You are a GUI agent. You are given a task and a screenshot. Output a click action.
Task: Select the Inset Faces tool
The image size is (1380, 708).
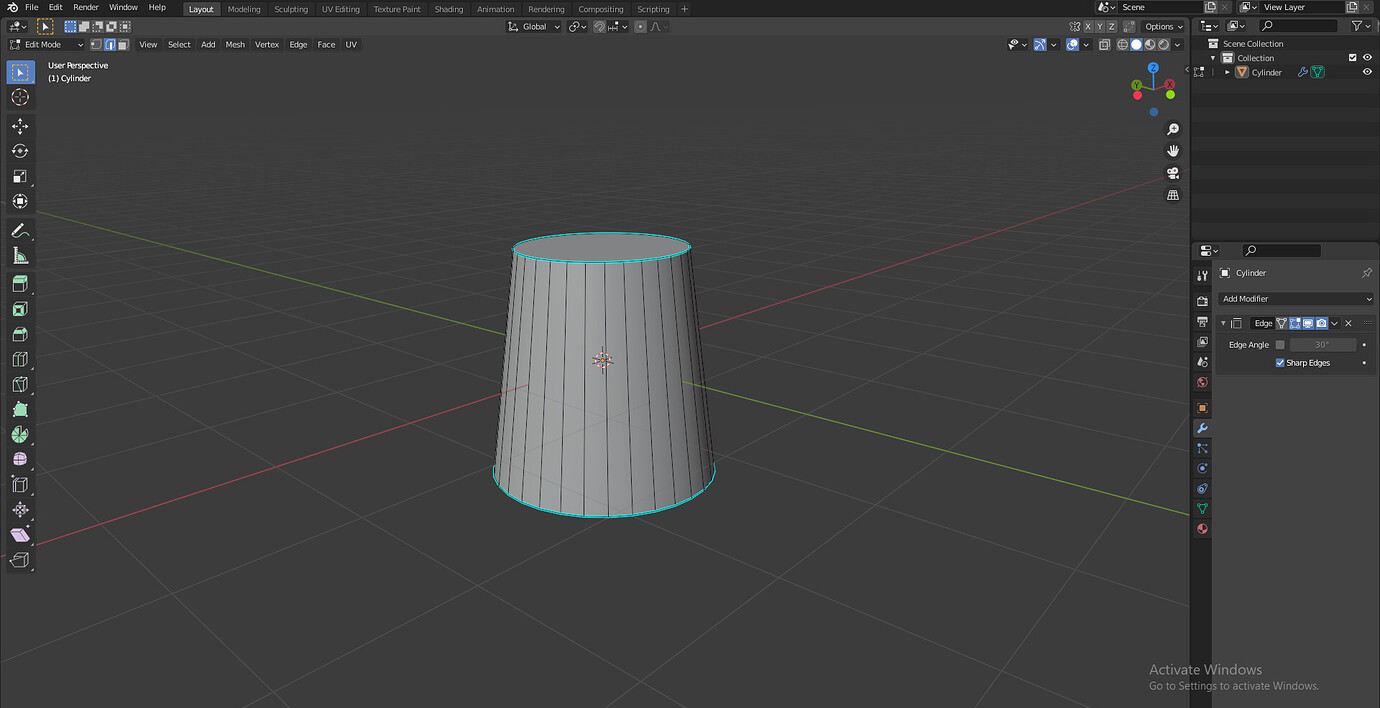pyautogui.click(x=20, y=309)
